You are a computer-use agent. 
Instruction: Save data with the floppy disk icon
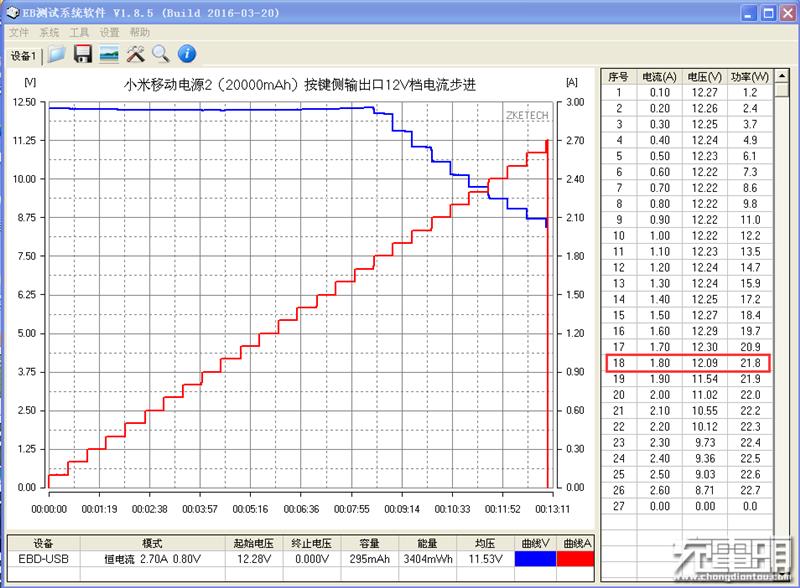83,54
